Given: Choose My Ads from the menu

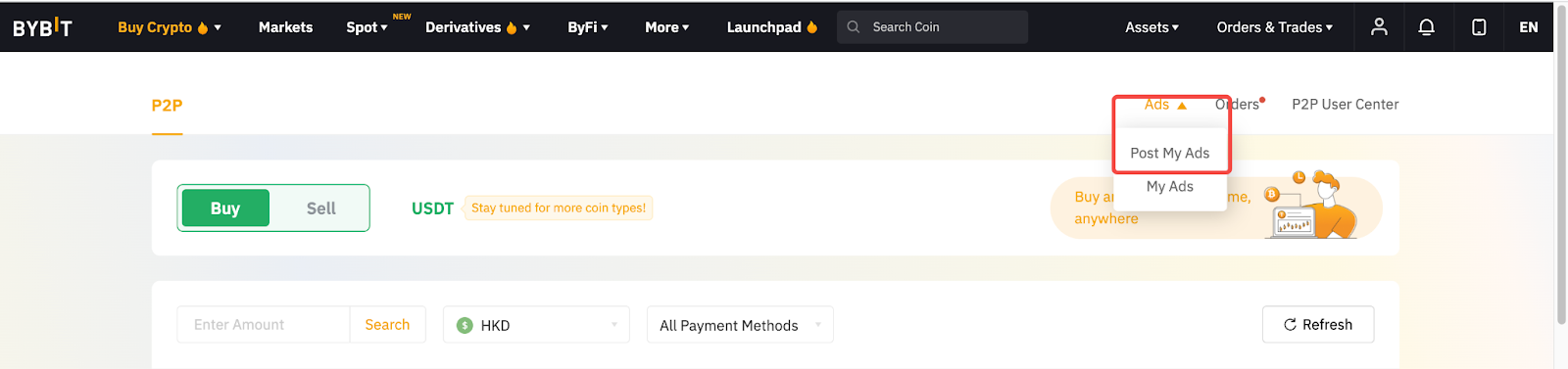Looking at the screenshot, I should click(1170, 186).
